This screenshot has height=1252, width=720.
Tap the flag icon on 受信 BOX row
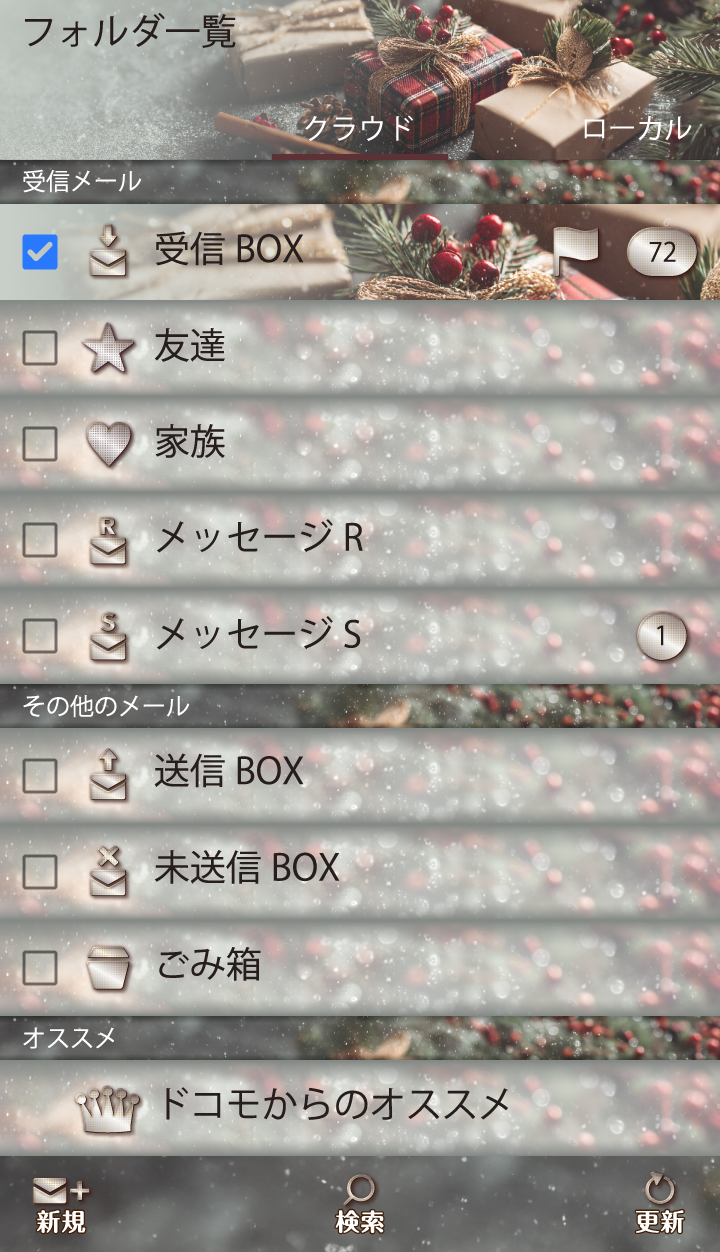tap(576, 251)
